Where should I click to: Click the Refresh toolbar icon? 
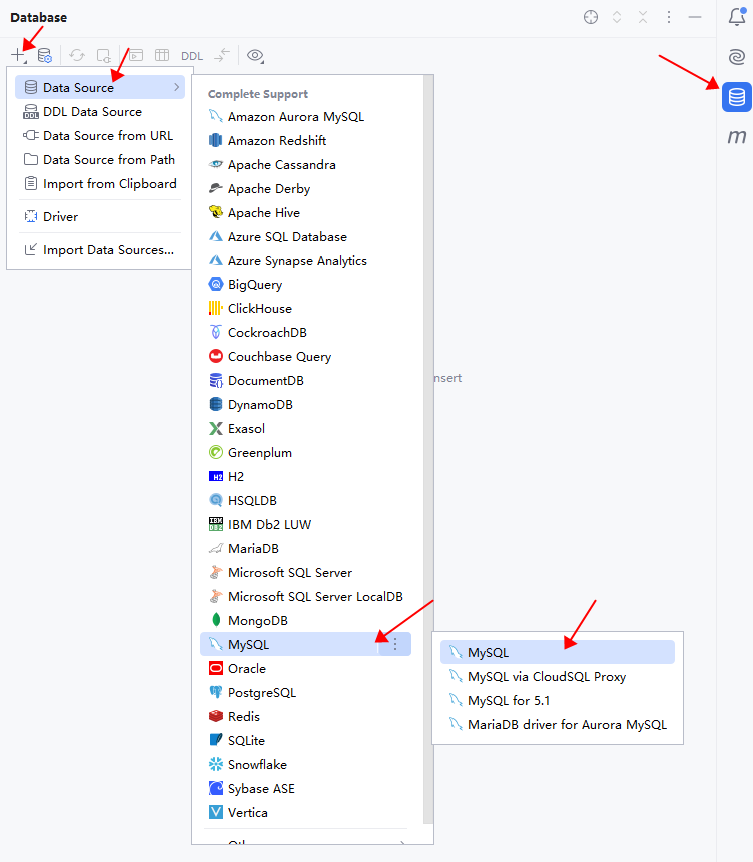pyautogui.click(x=77, y=56)
